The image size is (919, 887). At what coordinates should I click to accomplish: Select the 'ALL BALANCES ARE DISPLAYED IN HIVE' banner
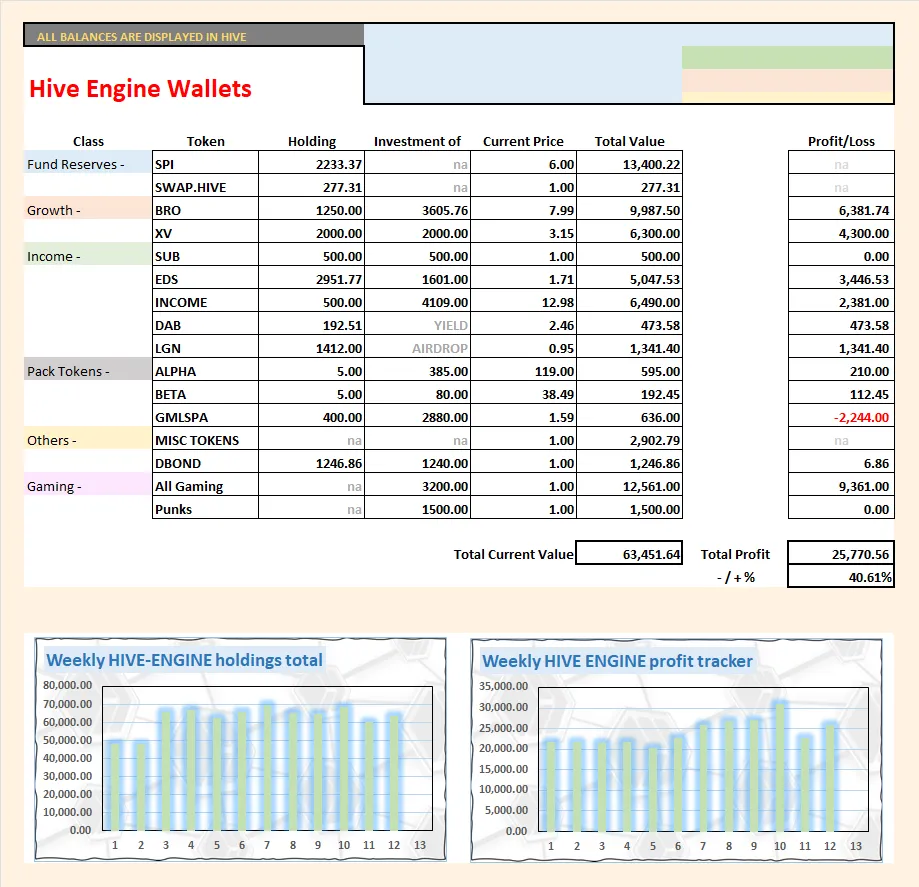tap(193, 36)
